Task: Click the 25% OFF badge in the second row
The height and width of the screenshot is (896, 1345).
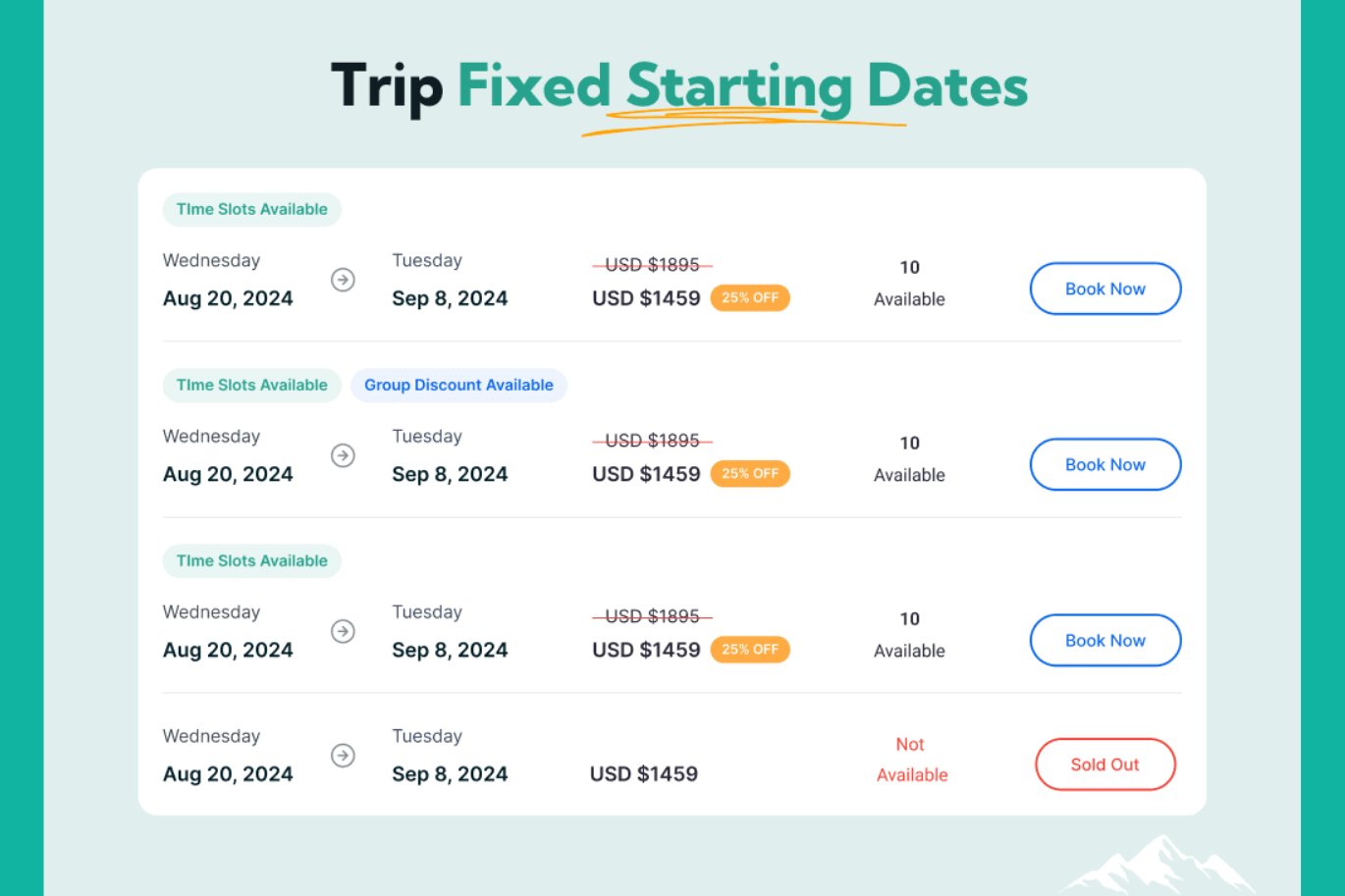Action: [750, 474]
